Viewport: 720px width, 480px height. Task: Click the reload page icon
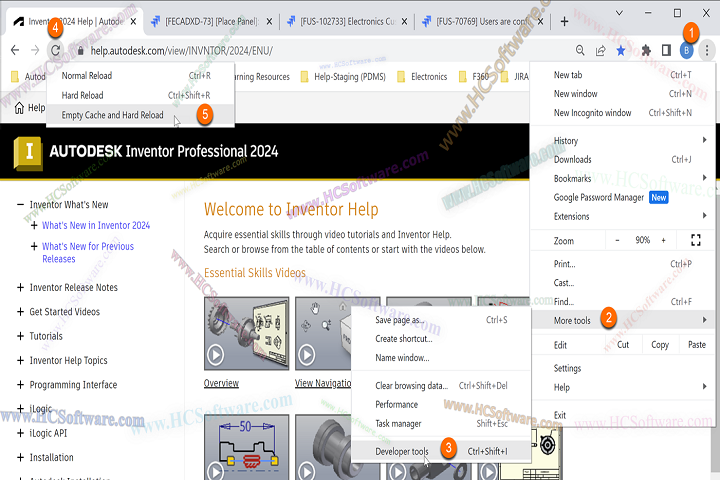(56, 50)
